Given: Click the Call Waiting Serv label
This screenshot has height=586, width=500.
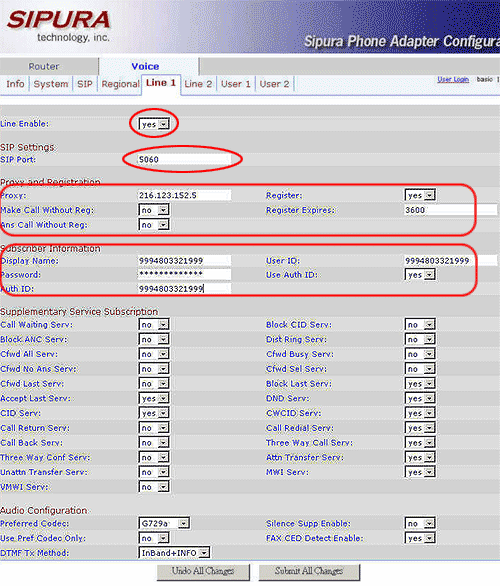Looking at the screenshot, I should 37,324.
